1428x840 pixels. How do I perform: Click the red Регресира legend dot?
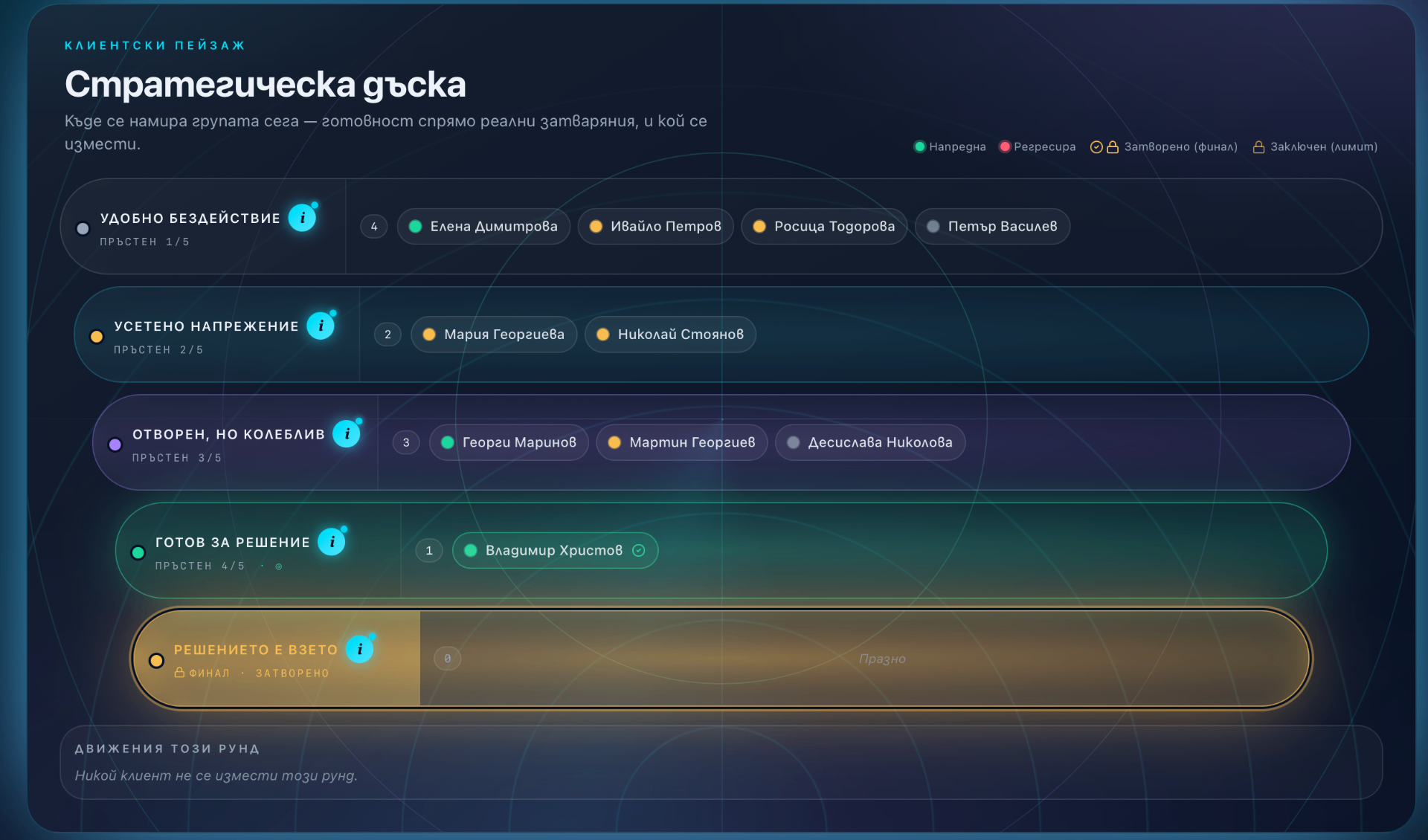tap(1005, 146)
